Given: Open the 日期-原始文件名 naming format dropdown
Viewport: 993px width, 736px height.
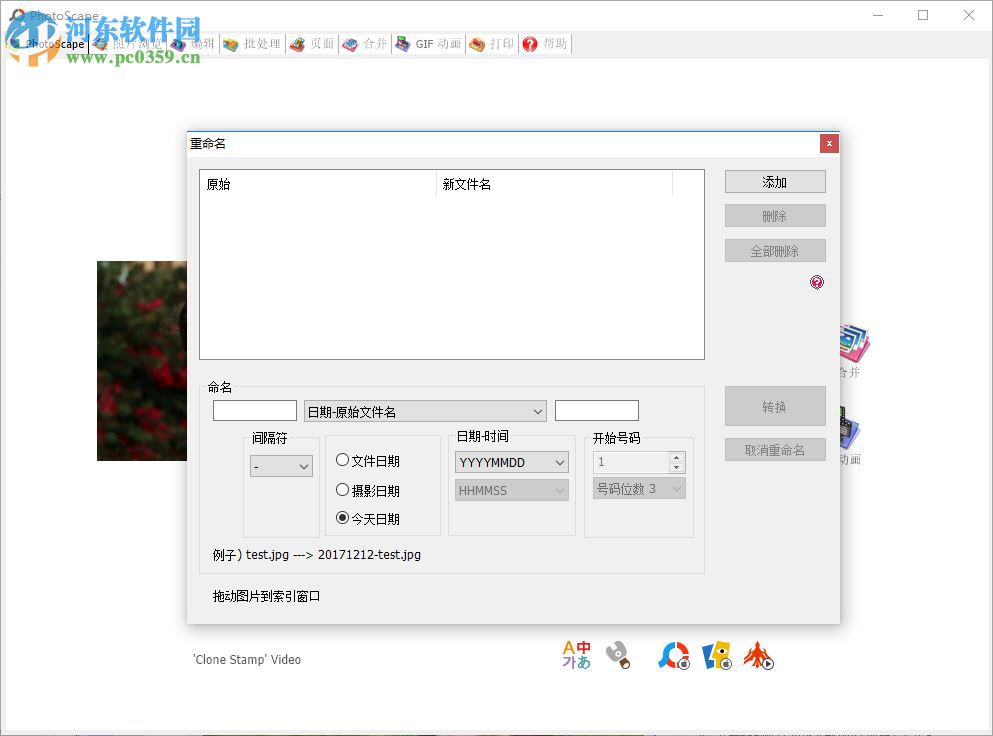Looking at the screenshot, I should click(425, 410).
